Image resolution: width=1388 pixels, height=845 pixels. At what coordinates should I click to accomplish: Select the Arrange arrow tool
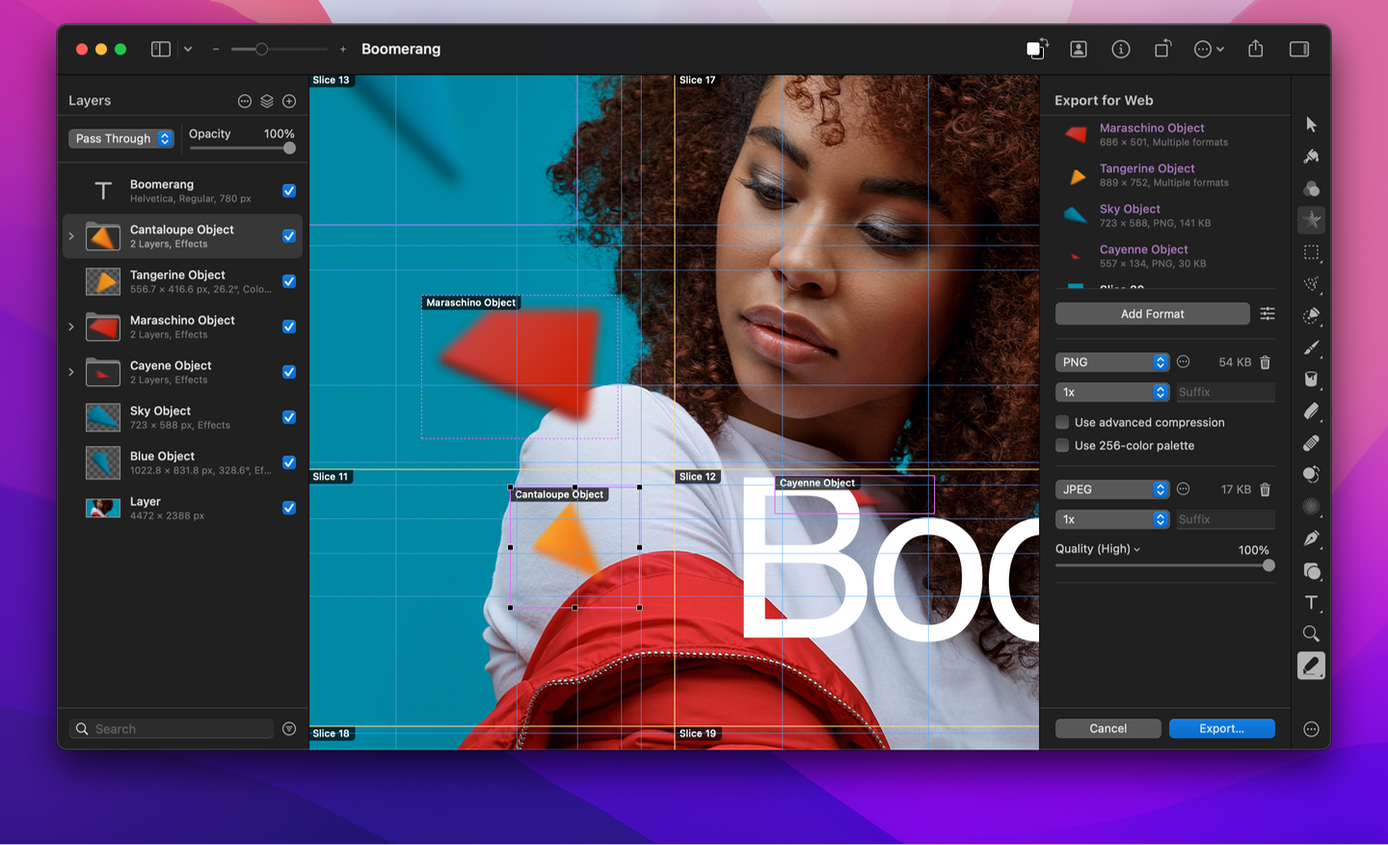pyautogui.click(x=1311, y=124)
